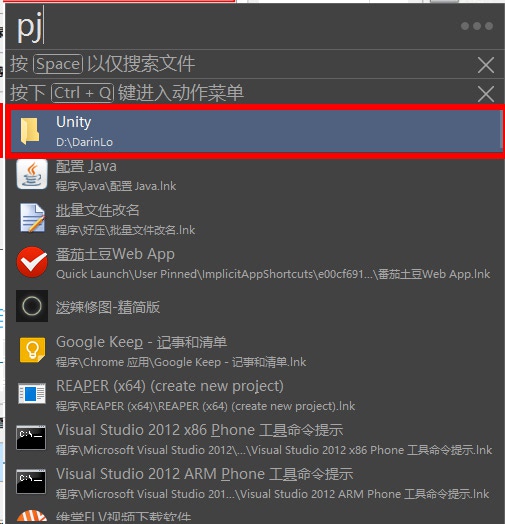This screenshot has height=524, width=505.
Task: Click the Java configuration icon
Action: 32,174
